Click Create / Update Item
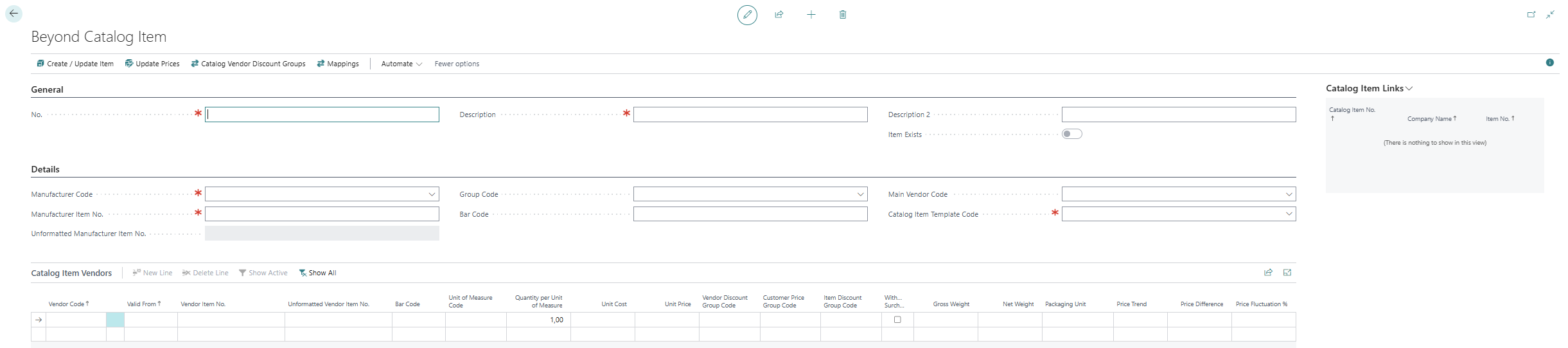 click(x=75, y=64)
